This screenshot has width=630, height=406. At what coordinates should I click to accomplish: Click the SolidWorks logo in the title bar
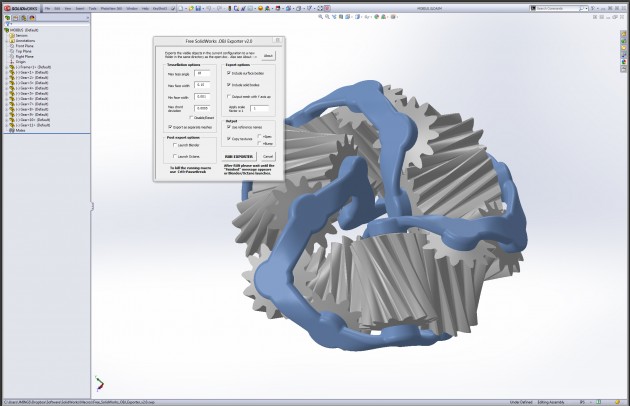click(x=21, y=8)
